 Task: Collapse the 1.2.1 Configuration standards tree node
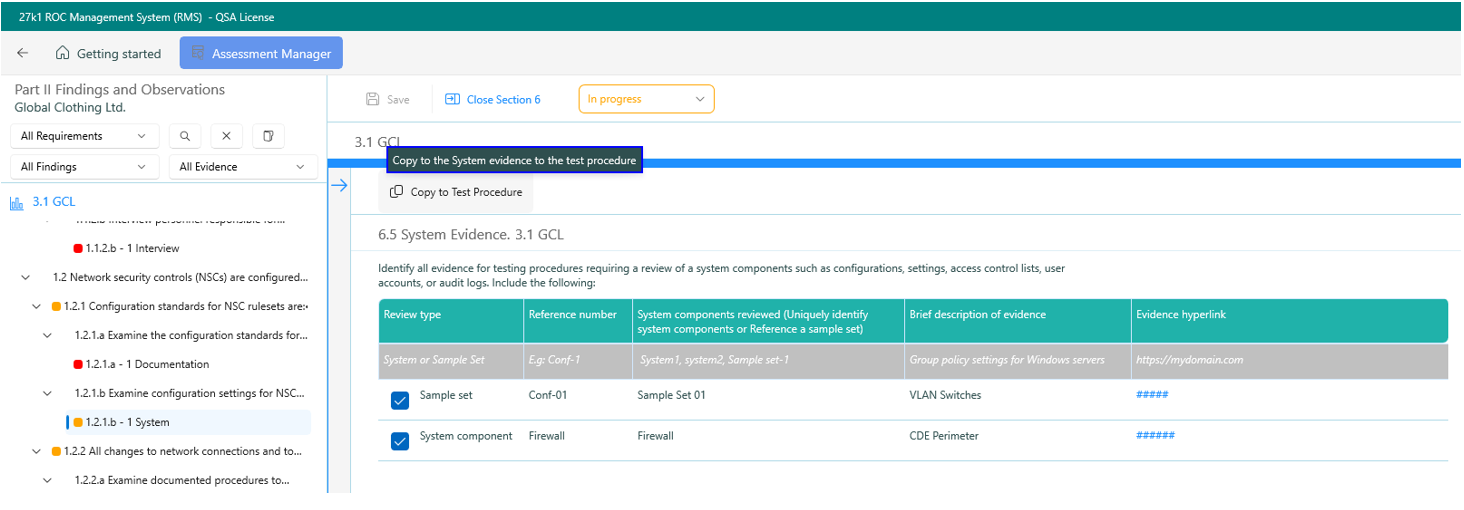coord(37,306)
